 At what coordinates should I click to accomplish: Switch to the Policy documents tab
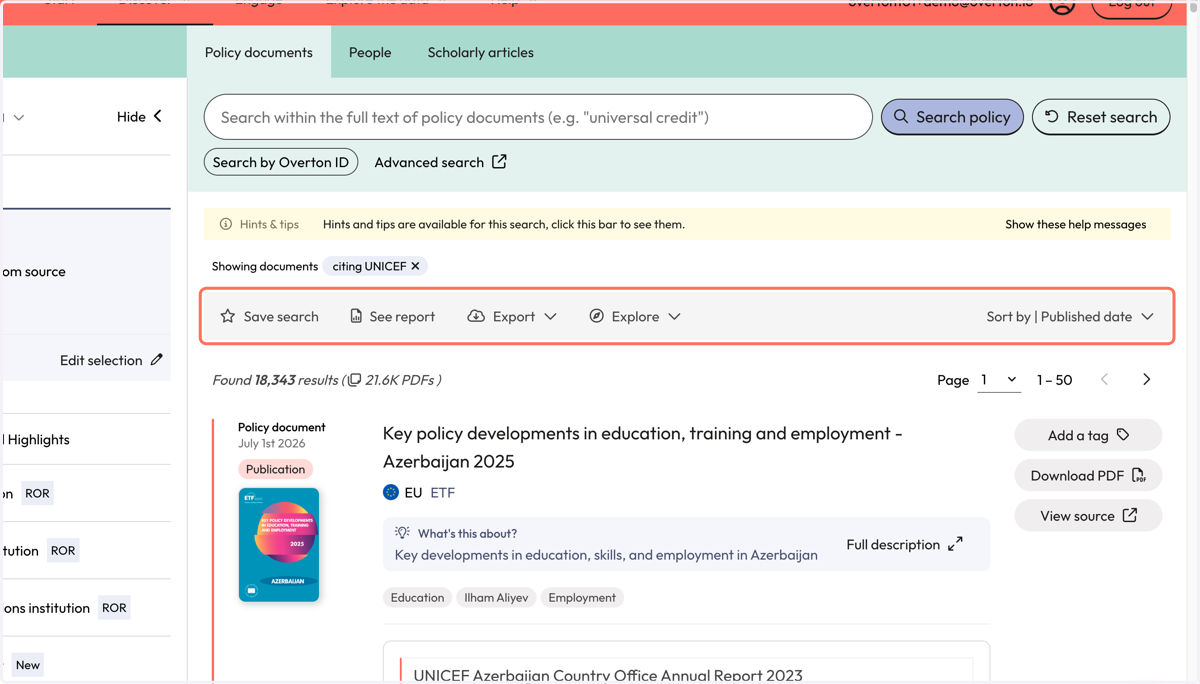coord(259,52)
